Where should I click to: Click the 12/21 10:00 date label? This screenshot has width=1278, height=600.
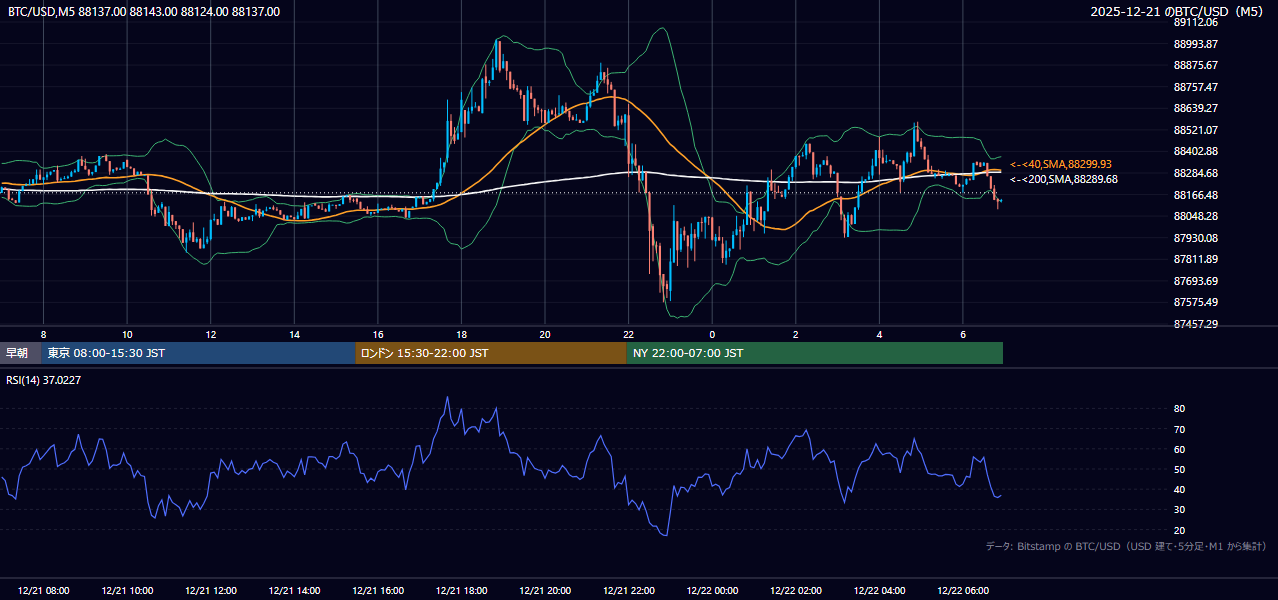pos(127,591)
